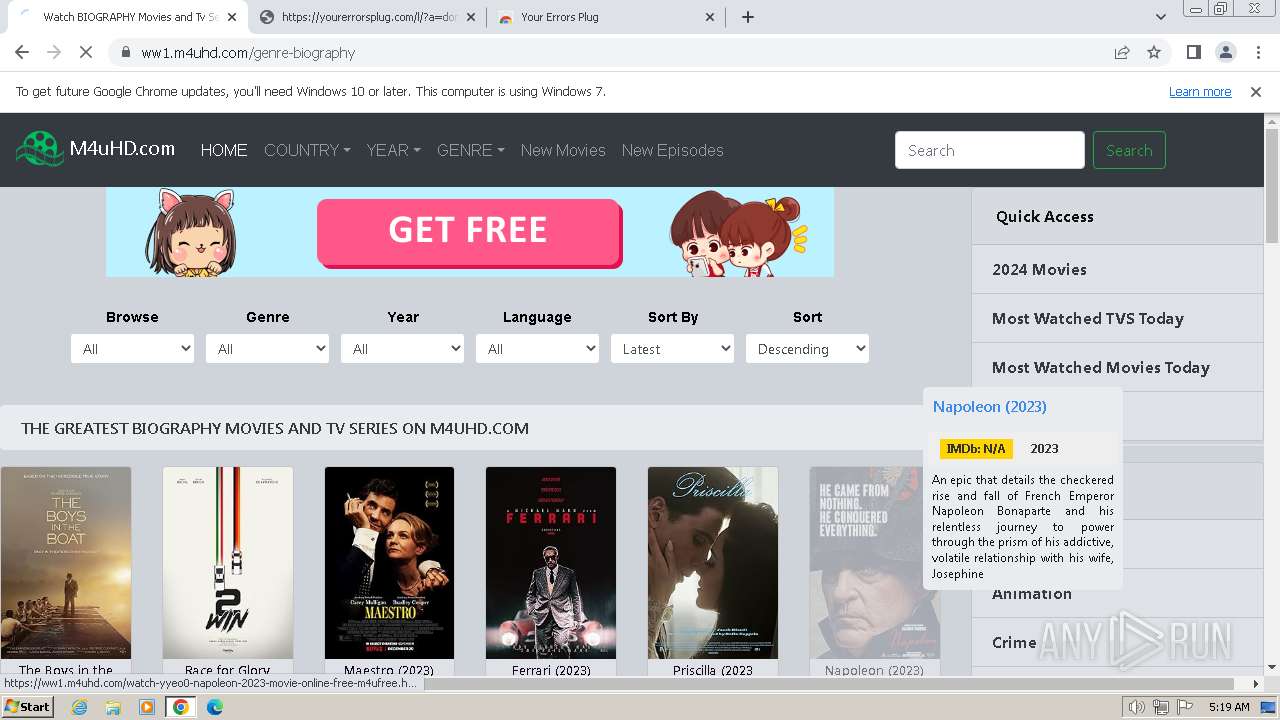Open Ferrari (2023) poster
The image size is (1280, 720).
pos(551,563)
